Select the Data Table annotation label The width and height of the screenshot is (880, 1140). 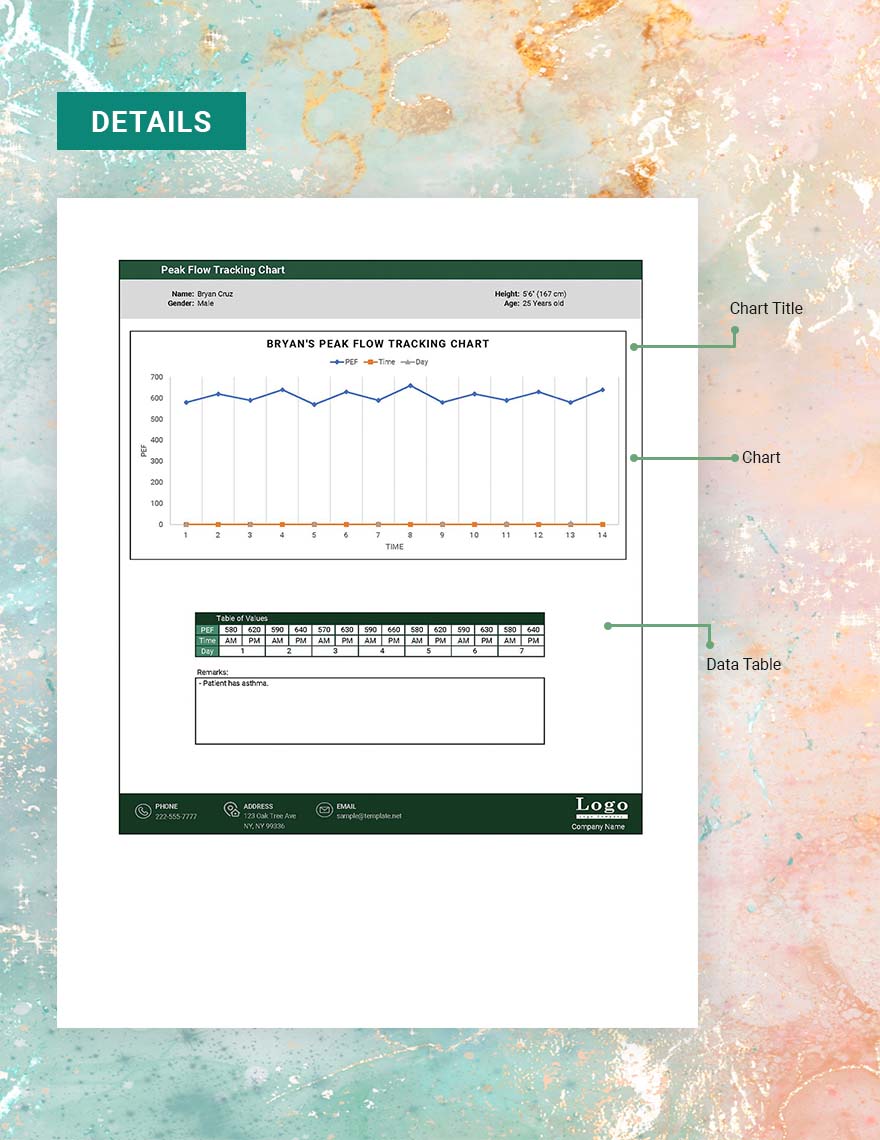(743, 664)
